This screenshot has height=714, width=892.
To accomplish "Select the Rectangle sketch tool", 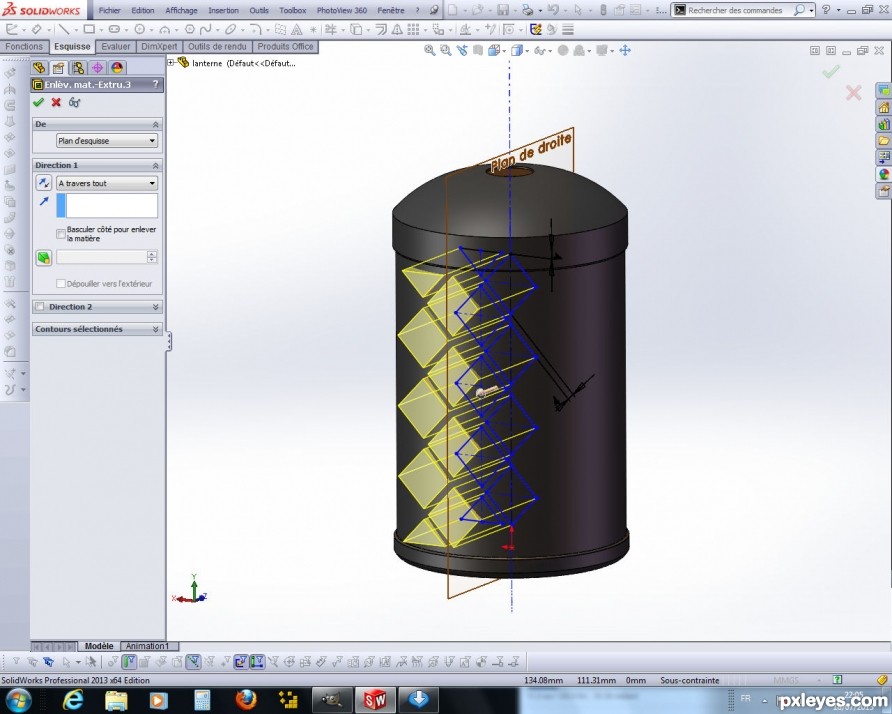I will click(89, 29).
